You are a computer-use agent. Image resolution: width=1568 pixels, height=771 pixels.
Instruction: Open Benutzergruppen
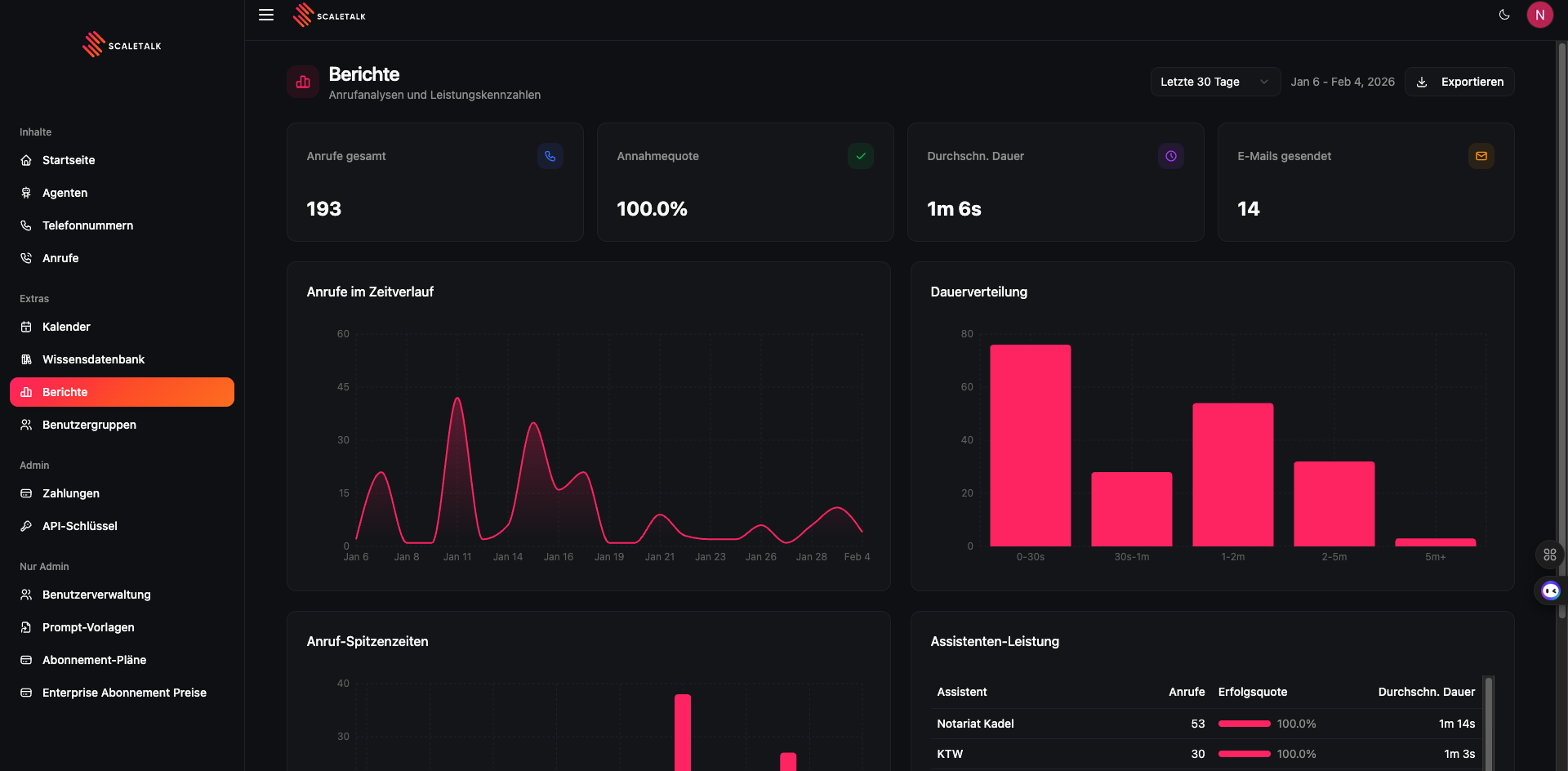(122, 425)
